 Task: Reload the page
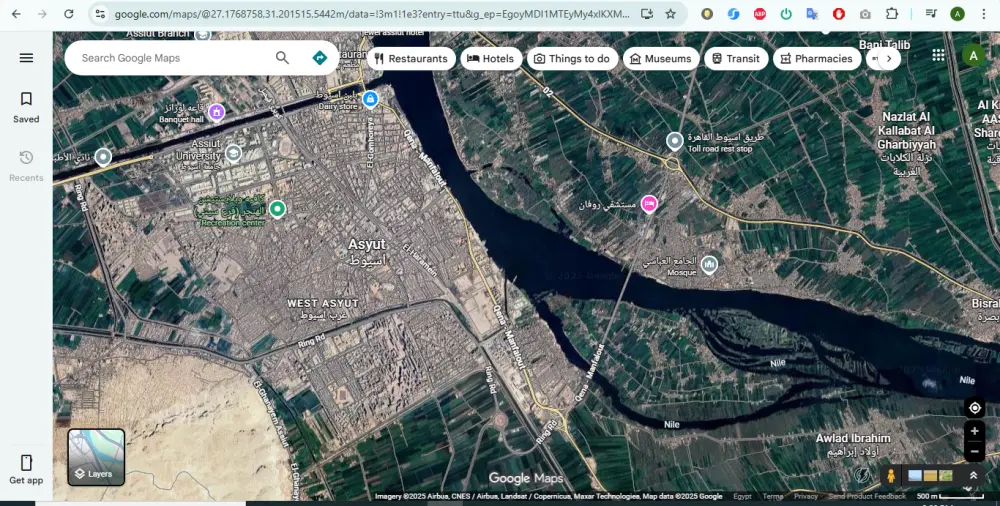pos(69,13)
